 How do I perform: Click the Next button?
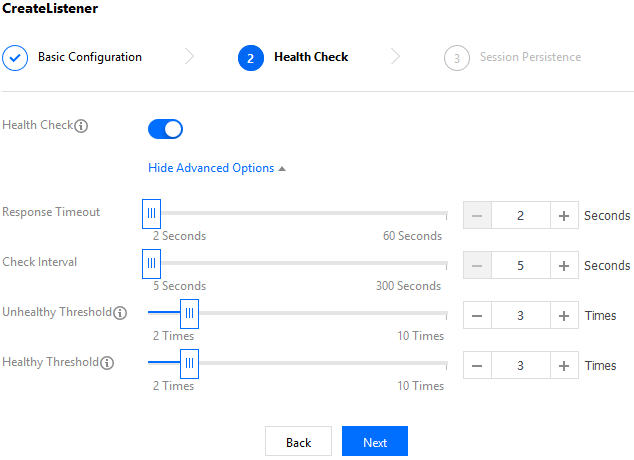[375, 442]
